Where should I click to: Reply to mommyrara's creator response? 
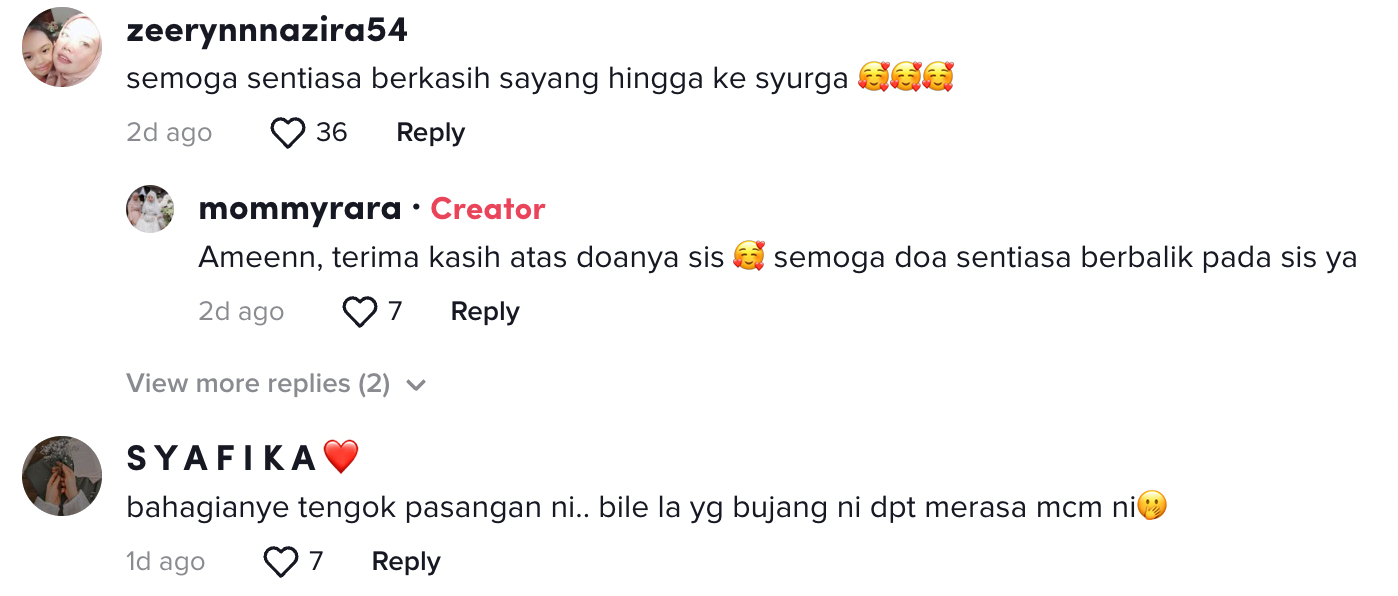485,312
